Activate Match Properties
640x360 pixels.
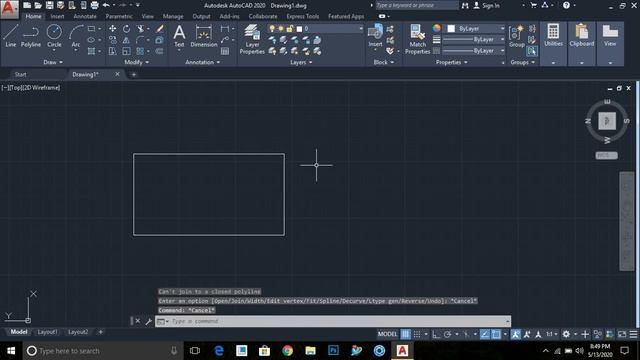pyautogui.click(x=417, y=39)
